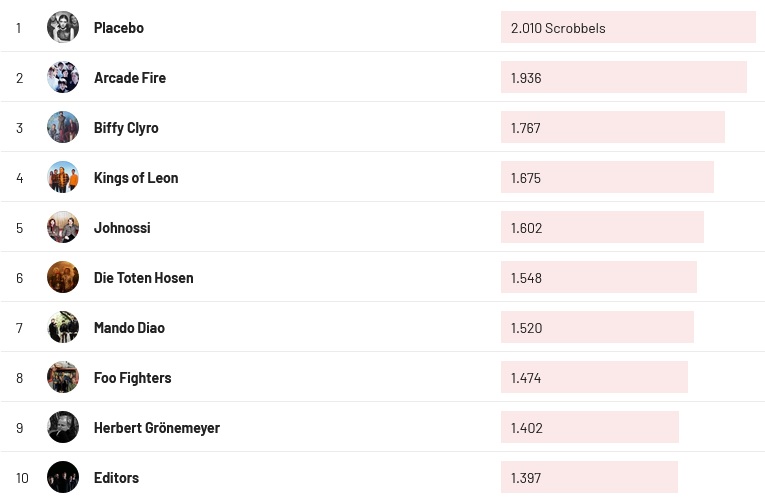This screenshot has width=765, height=500.
Task: Open Die Toten Hosen avatar
Action: pyautogui.click(x=63, y=277)
